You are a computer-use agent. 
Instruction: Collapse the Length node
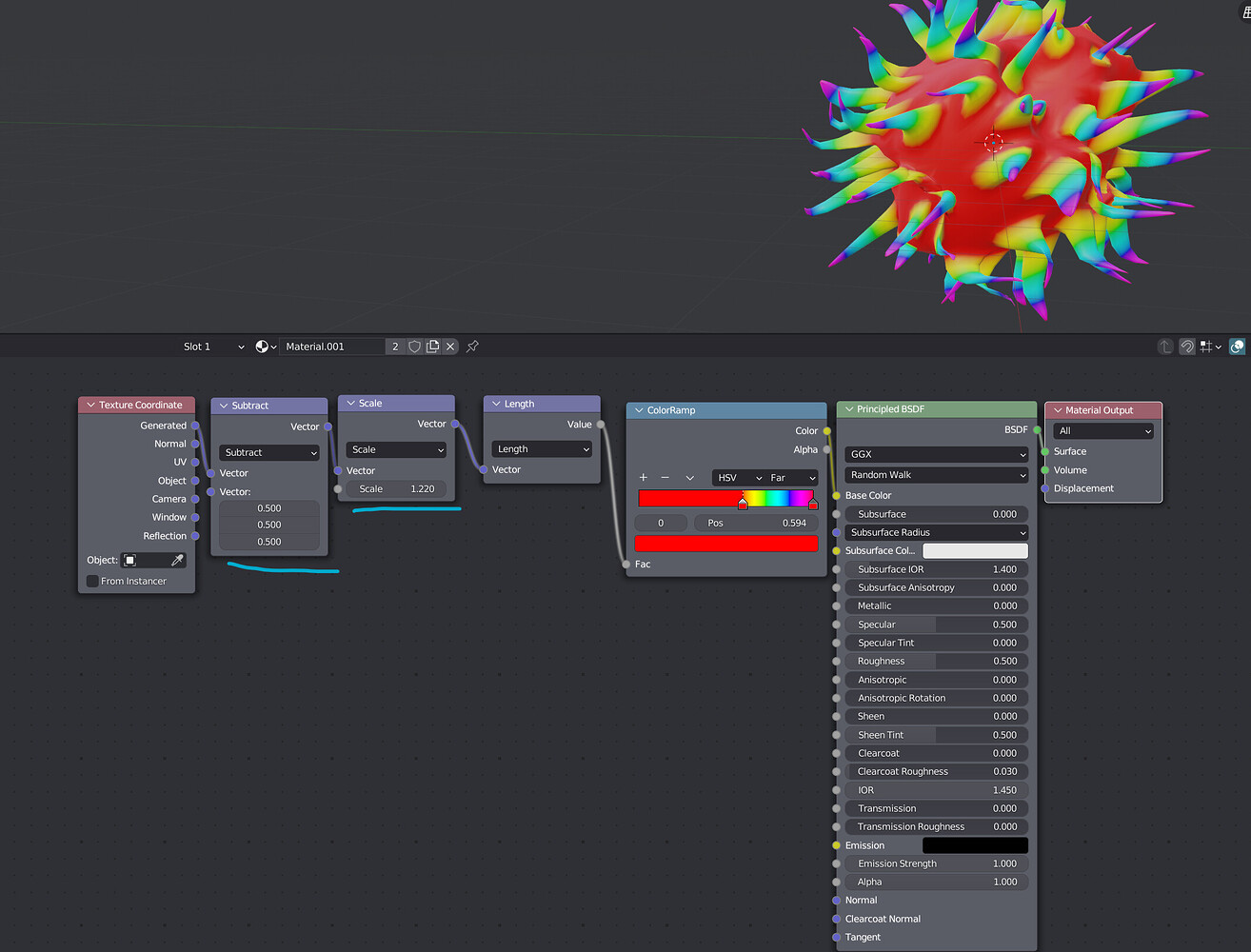coord(496,404)
